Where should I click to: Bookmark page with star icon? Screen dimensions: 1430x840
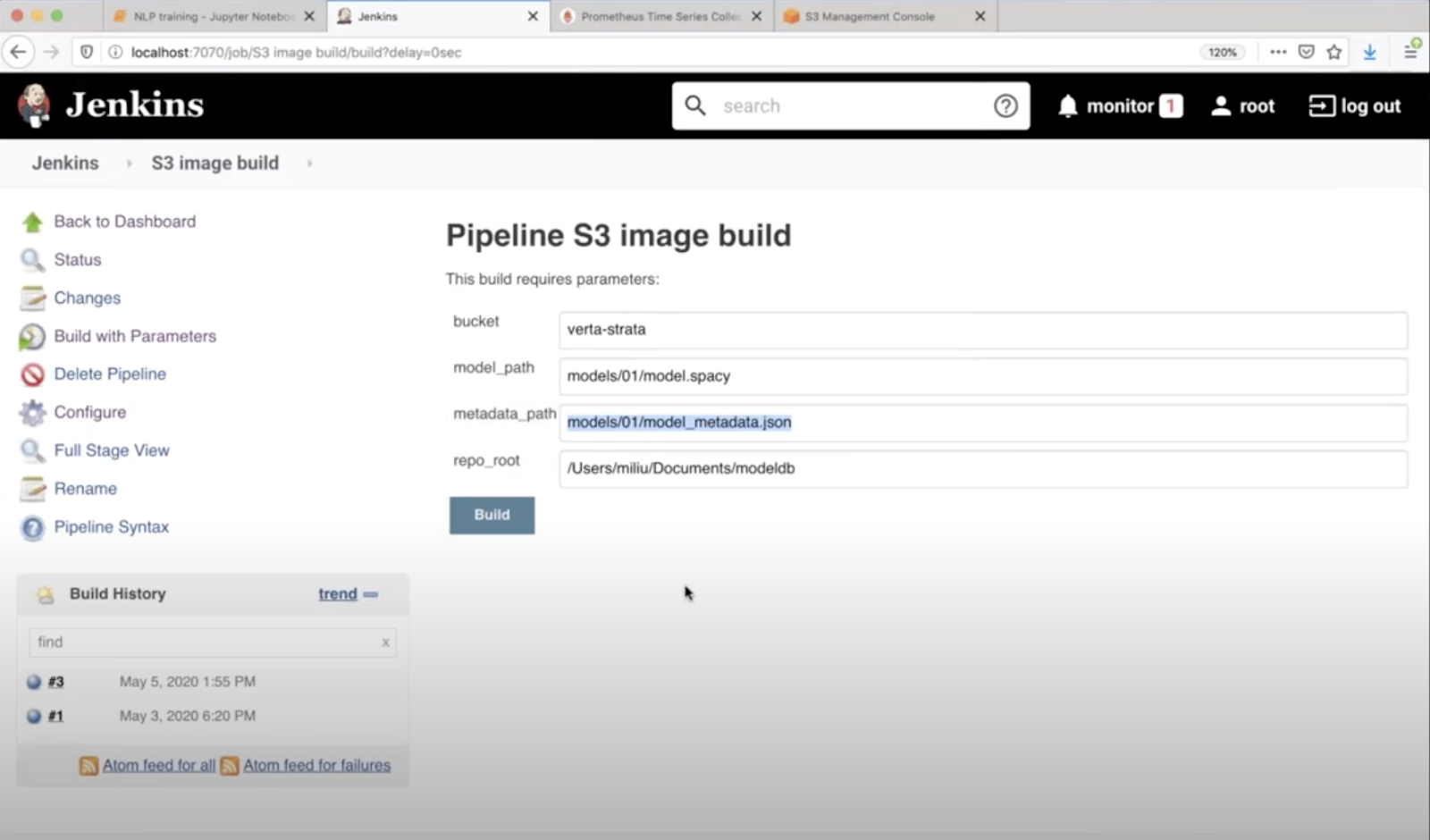tap(1334, 52)
